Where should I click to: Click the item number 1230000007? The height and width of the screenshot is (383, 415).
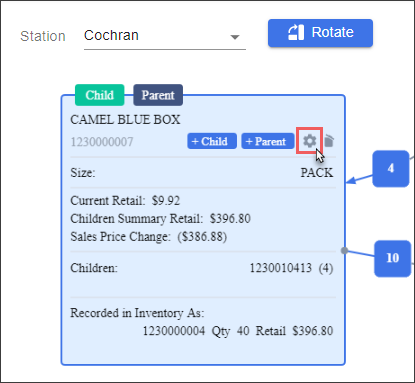point(102,142)
